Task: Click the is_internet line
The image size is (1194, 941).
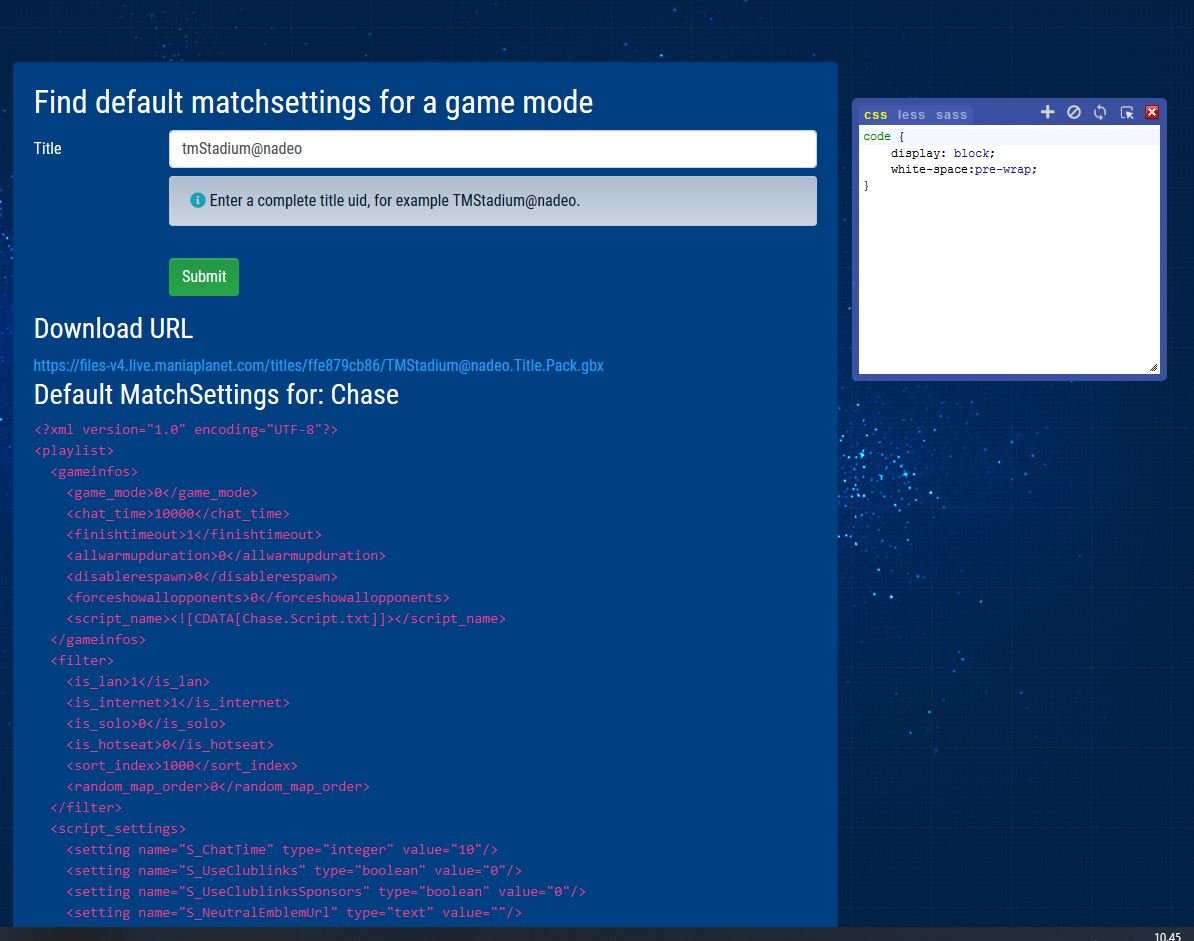Action: click(178, 703)
